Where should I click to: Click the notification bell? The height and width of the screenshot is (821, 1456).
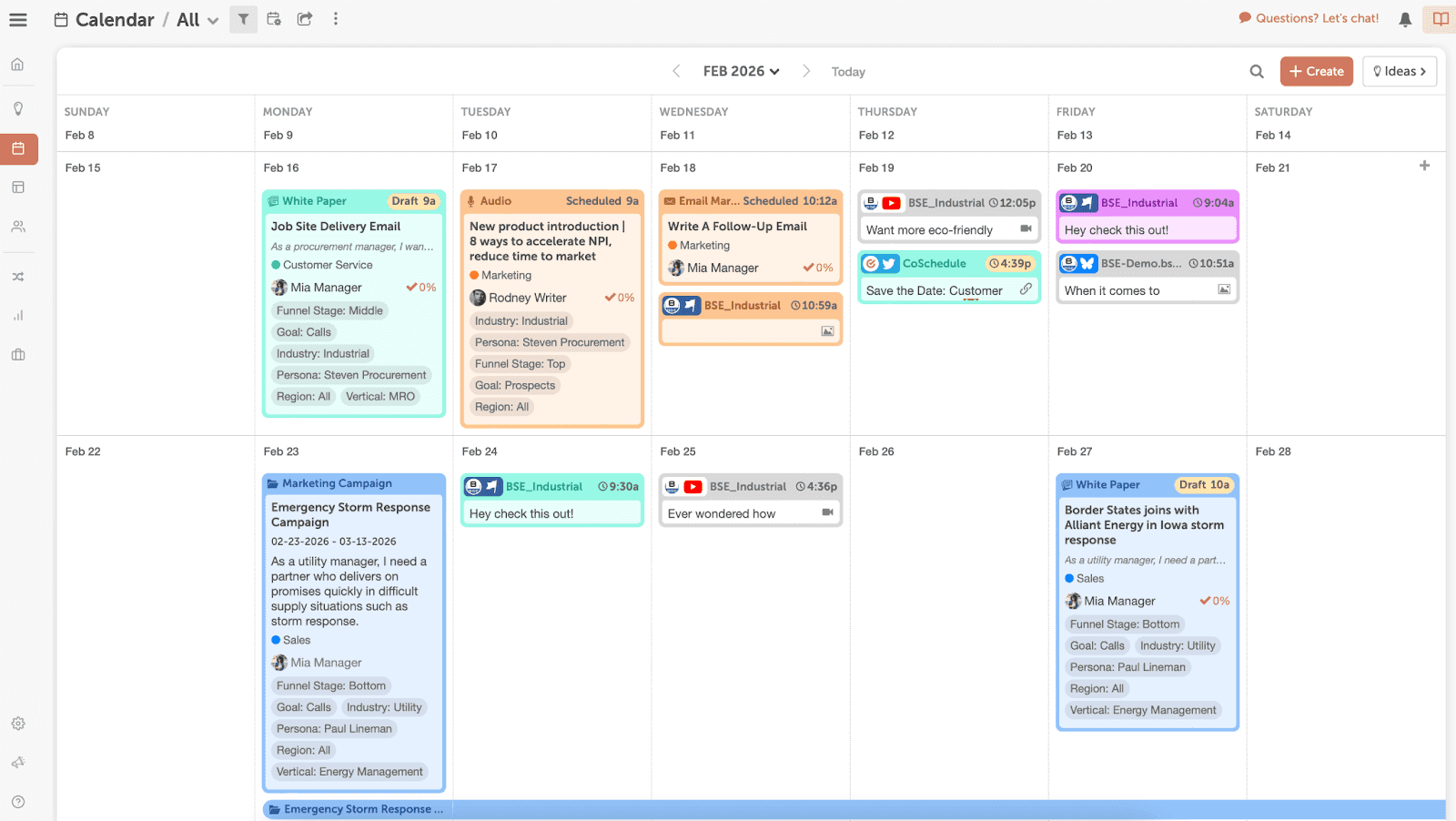pos(1405,19)
